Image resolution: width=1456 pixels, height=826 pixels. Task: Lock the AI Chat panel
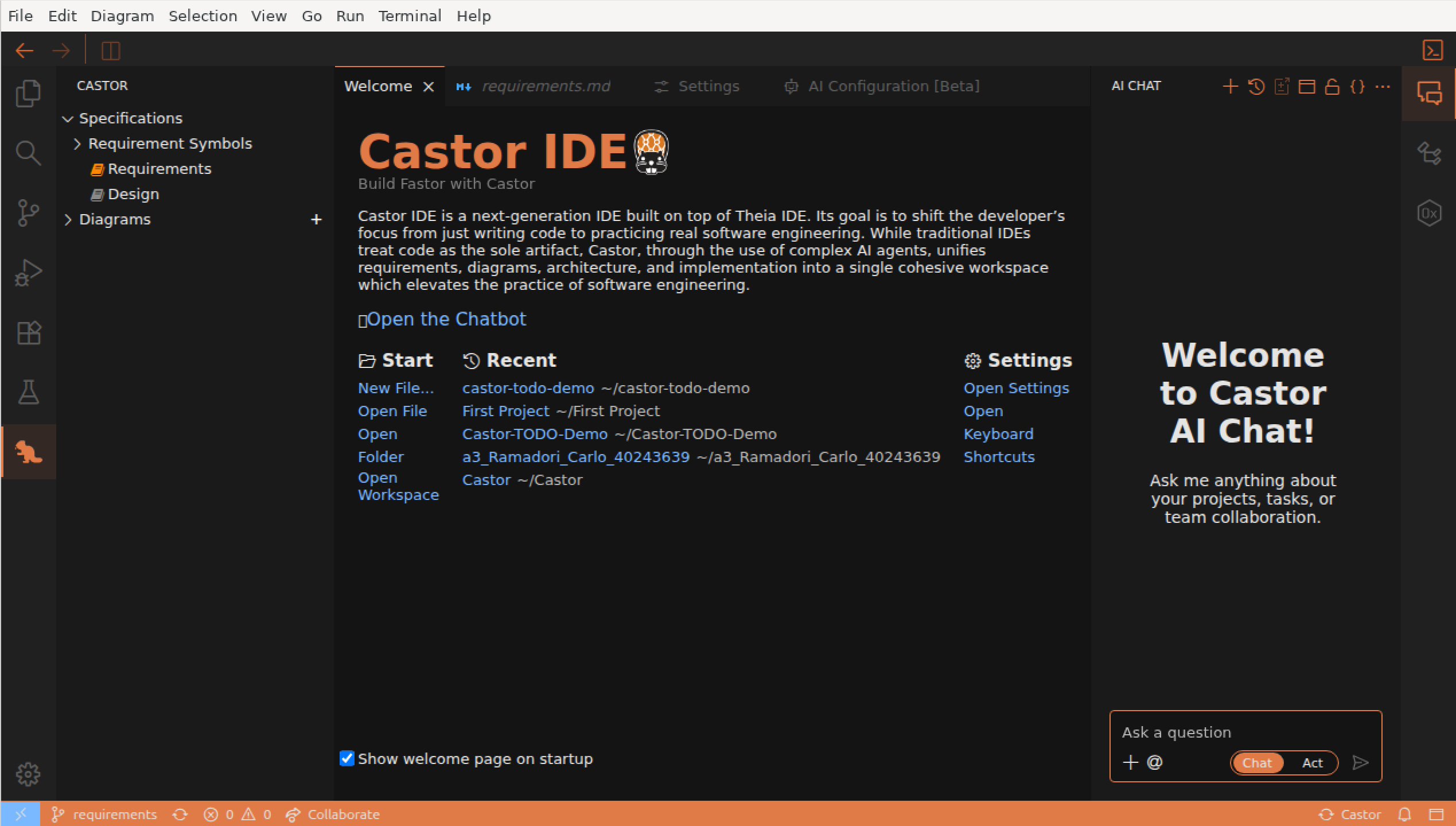1332,86
